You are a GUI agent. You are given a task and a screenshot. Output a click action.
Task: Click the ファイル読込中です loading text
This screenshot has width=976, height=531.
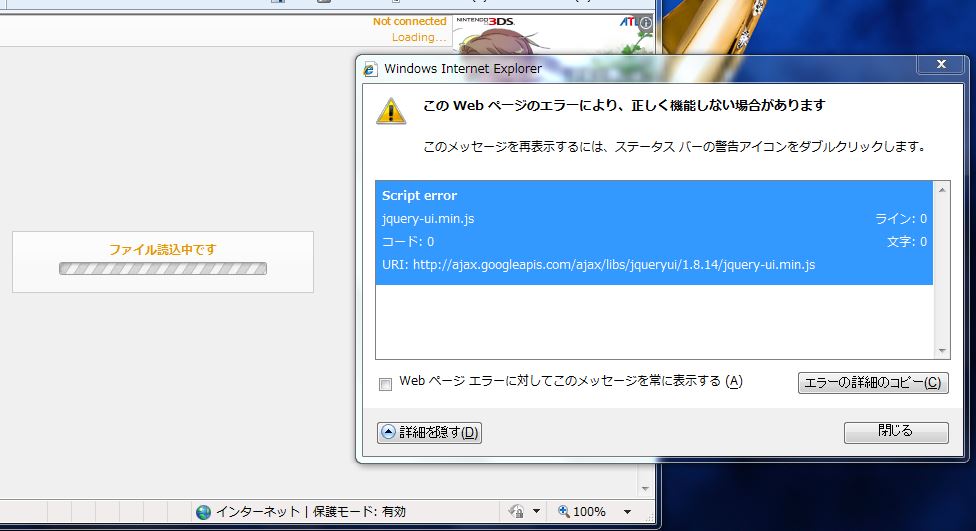(163, 250)
